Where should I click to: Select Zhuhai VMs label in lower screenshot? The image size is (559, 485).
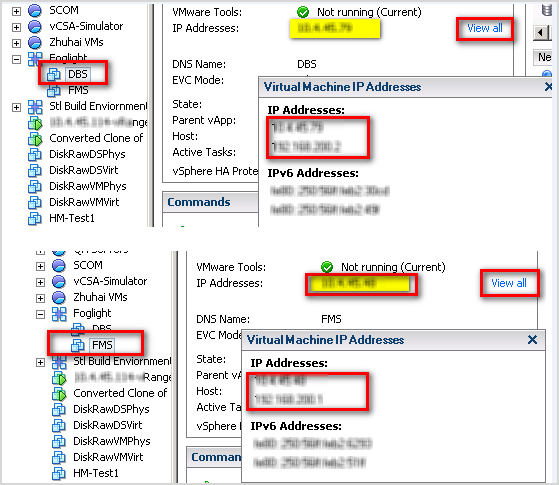[x=100, y=297]
